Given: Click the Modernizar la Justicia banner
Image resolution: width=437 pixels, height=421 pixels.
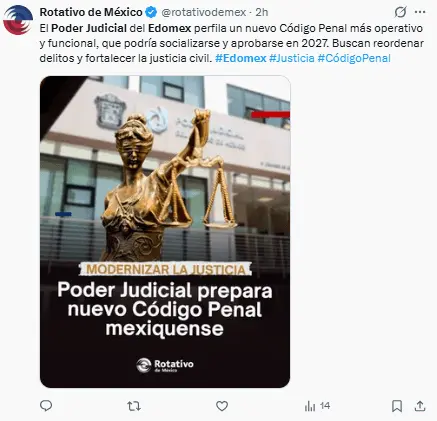Looking at the screenshot, I should (166, 269).
